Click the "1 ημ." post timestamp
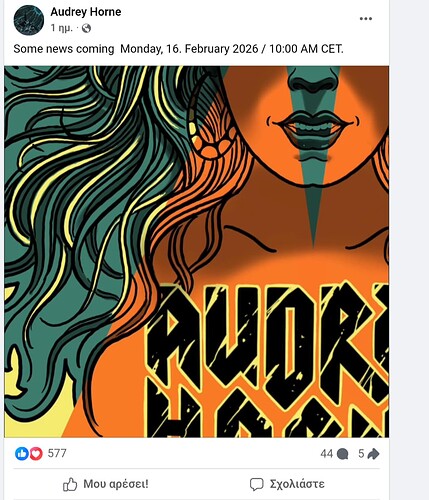429x500 pixels. pyautogui.click(x=61, y=28)
